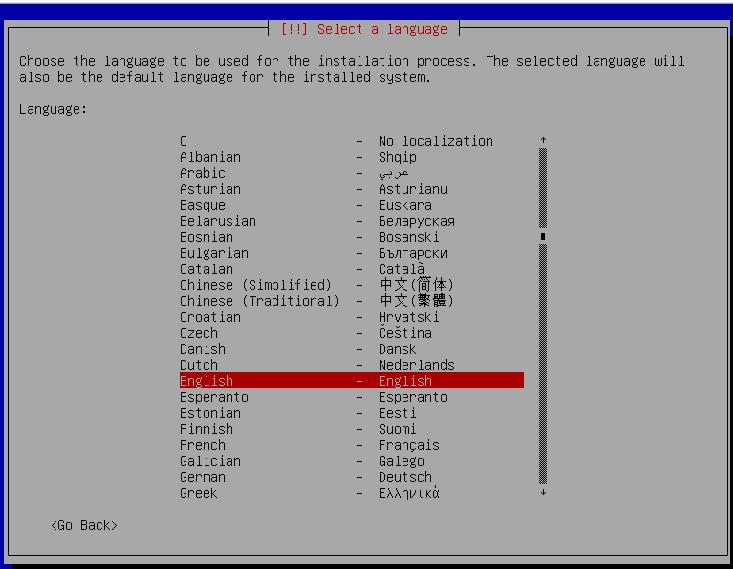The width and height of the screenshot is (733, 569).
Task: Choose Chinese (Traditional)
Action: [x=352, y=301]
